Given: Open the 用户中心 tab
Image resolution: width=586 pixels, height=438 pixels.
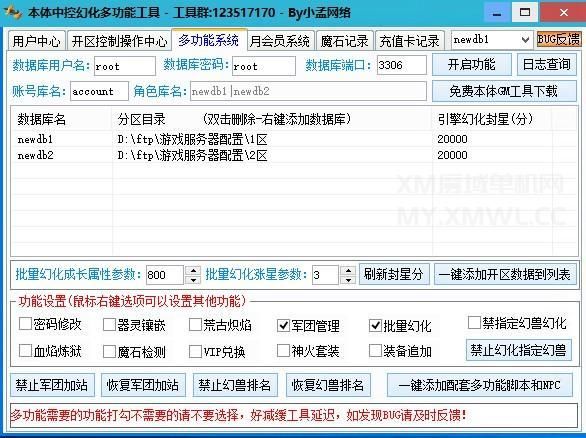Looking at the screenshot, I should [x=36, y=41].
